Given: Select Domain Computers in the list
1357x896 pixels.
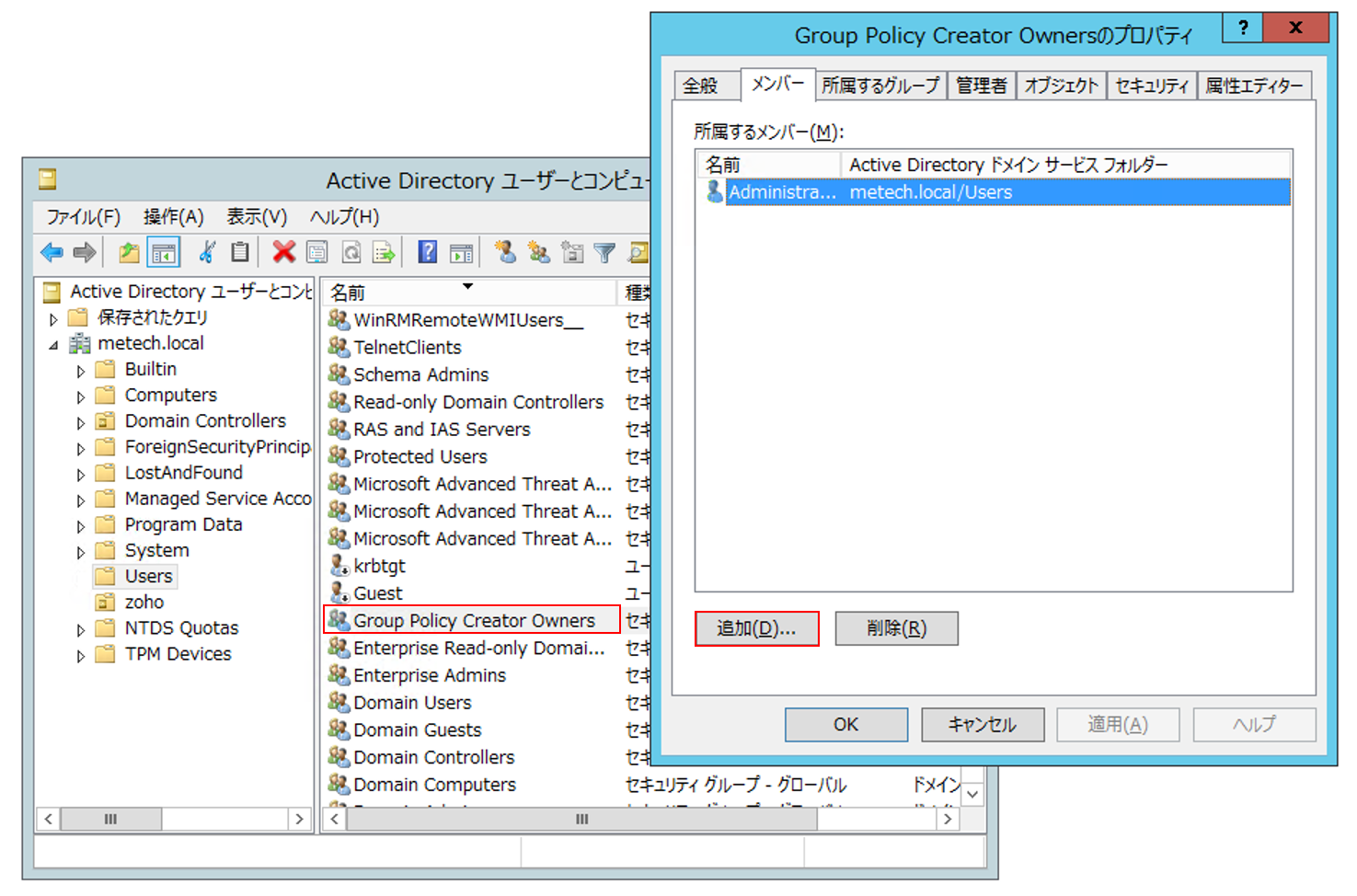Looking at the screenshot, I should [x=434, y=785].
